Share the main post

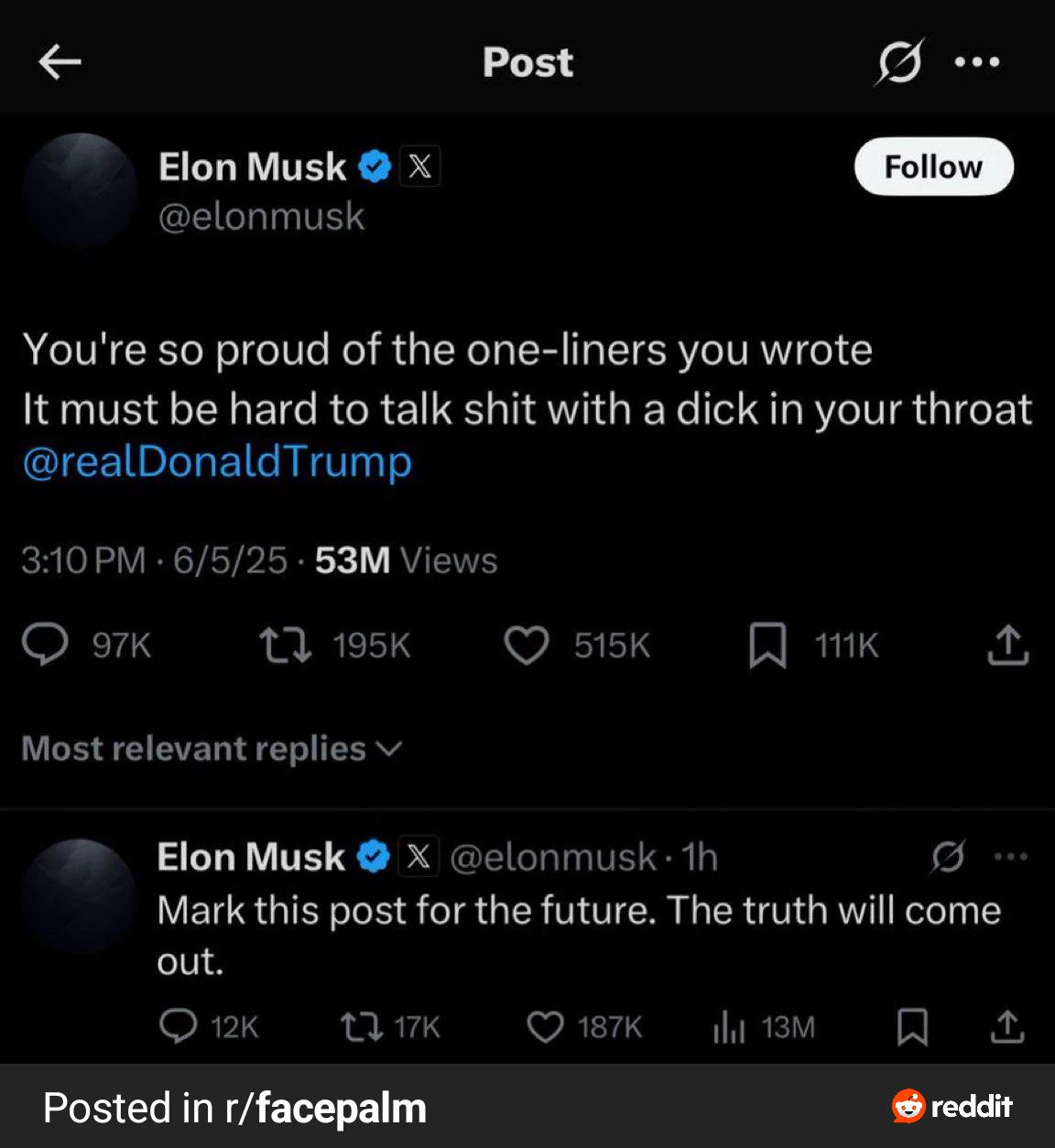pyautogui.click(x=1007, y=645)
